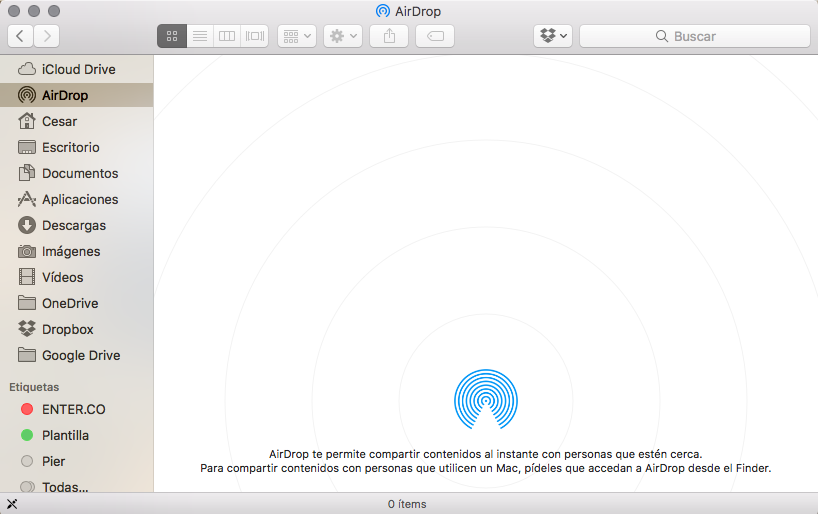Click the Dropbox sidebar logo icon
The height and width of the screenshot is (514, 818).
pos(27,329)
